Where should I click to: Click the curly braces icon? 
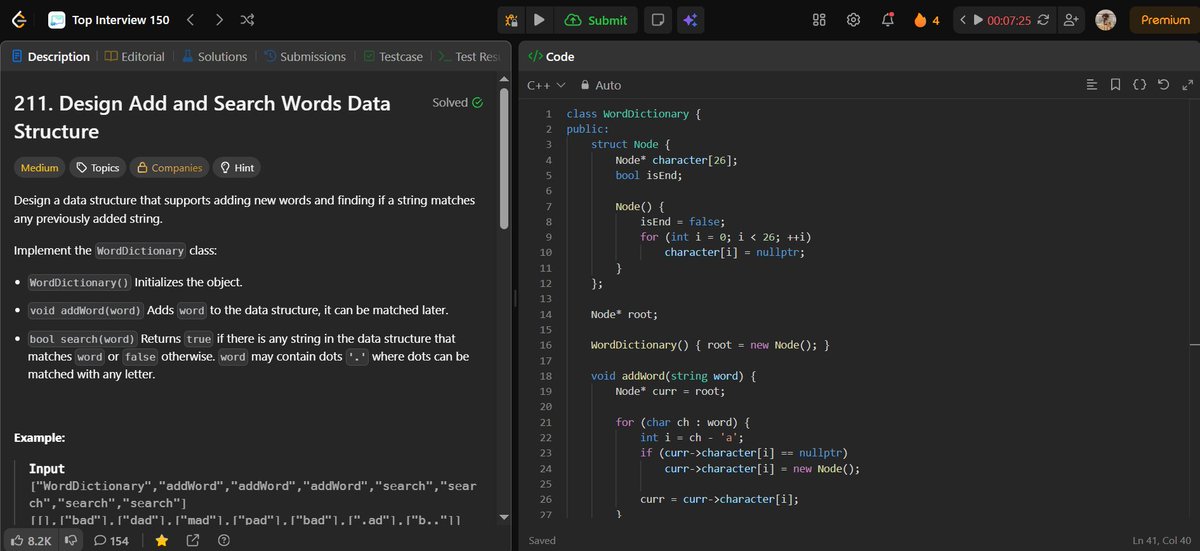point(1139,86)
